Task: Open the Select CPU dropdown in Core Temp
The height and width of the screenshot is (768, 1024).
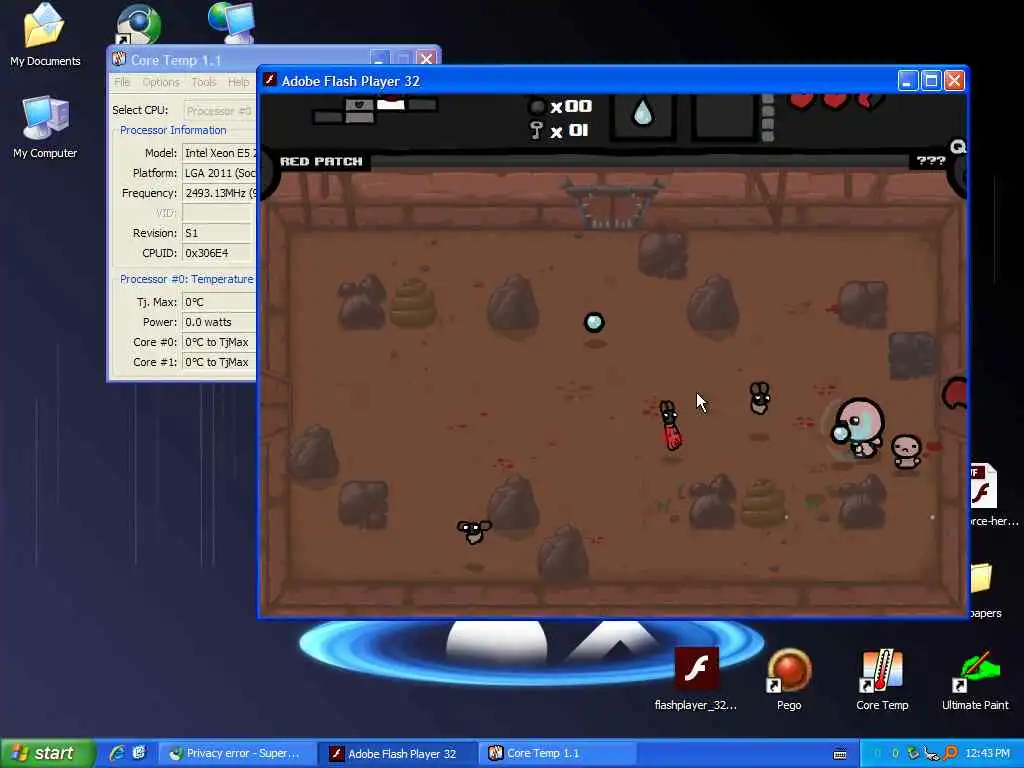Action: 219,111
